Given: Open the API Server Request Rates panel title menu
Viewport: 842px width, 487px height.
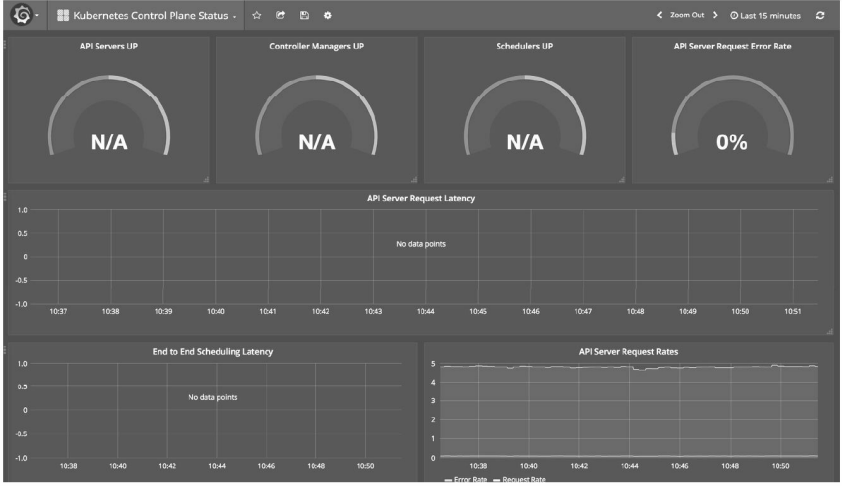Looking at the screenshot, I should [628, 352].
